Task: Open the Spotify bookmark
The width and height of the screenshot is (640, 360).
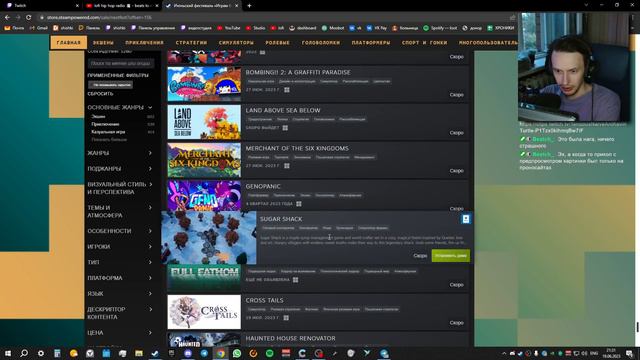Action: click(440, 28)
